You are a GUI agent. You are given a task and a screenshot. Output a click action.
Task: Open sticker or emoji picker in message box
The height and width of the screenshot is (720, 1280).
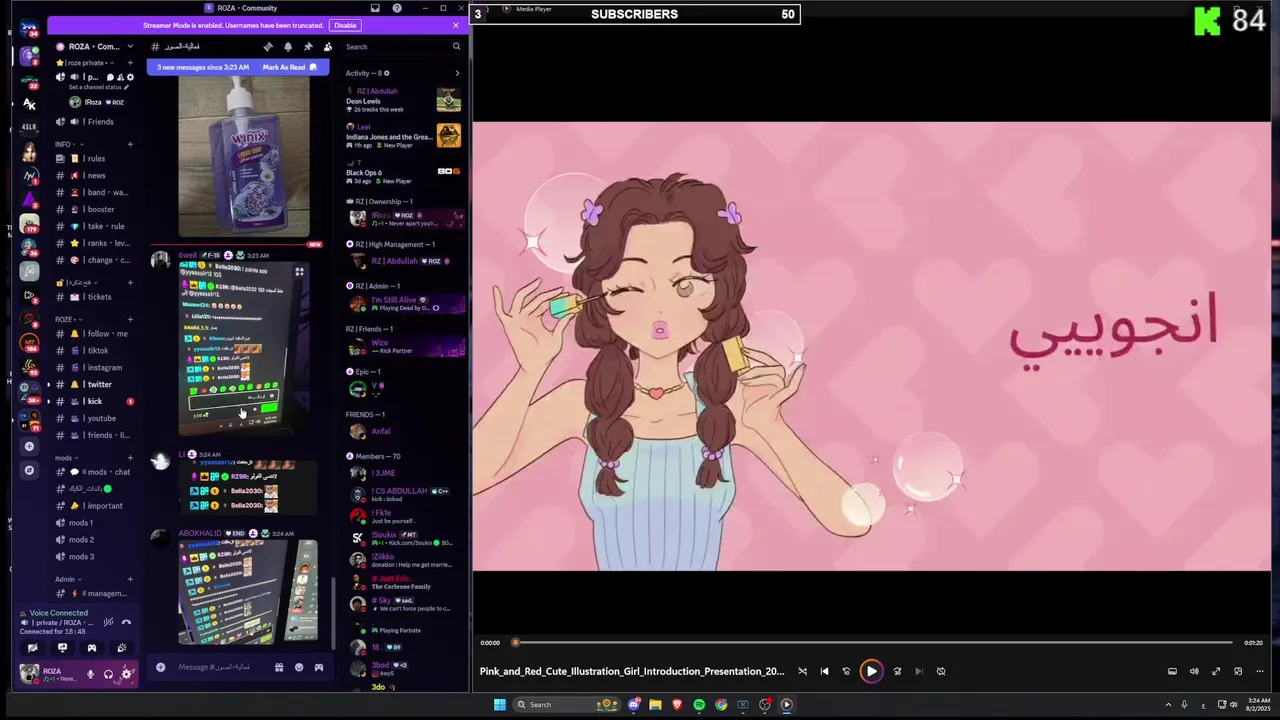tap(299, 667)
